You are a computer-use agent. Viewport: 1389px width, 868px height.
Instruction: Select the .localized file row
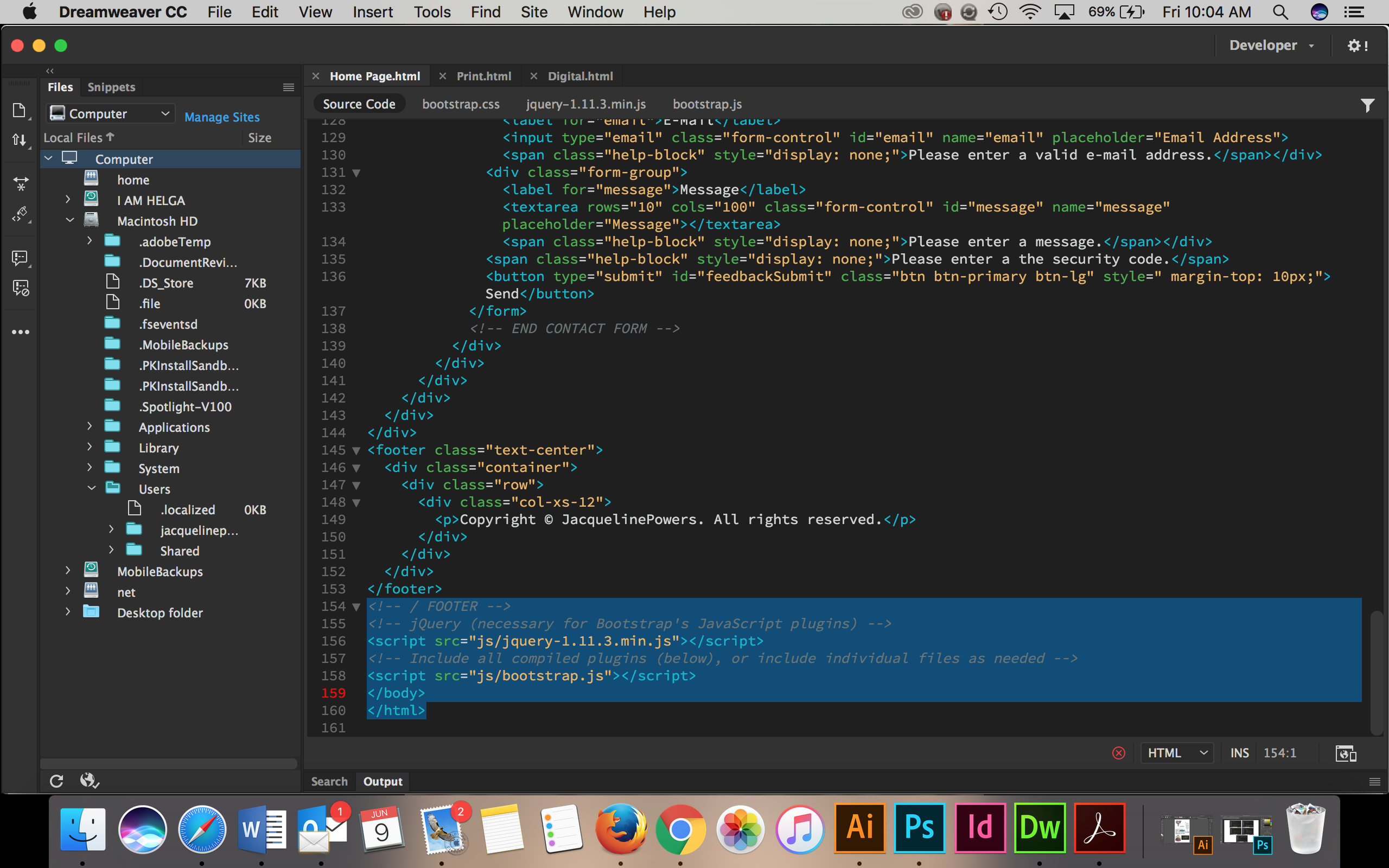pyautogui.click(x=171, y=510)
